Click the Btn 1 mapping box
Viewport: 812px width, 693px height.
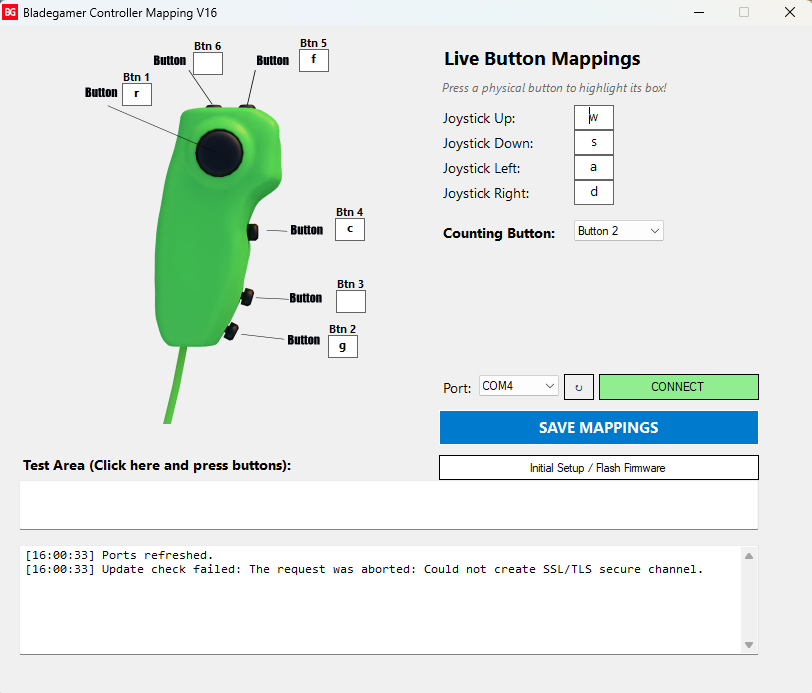[x=137, y=94]
